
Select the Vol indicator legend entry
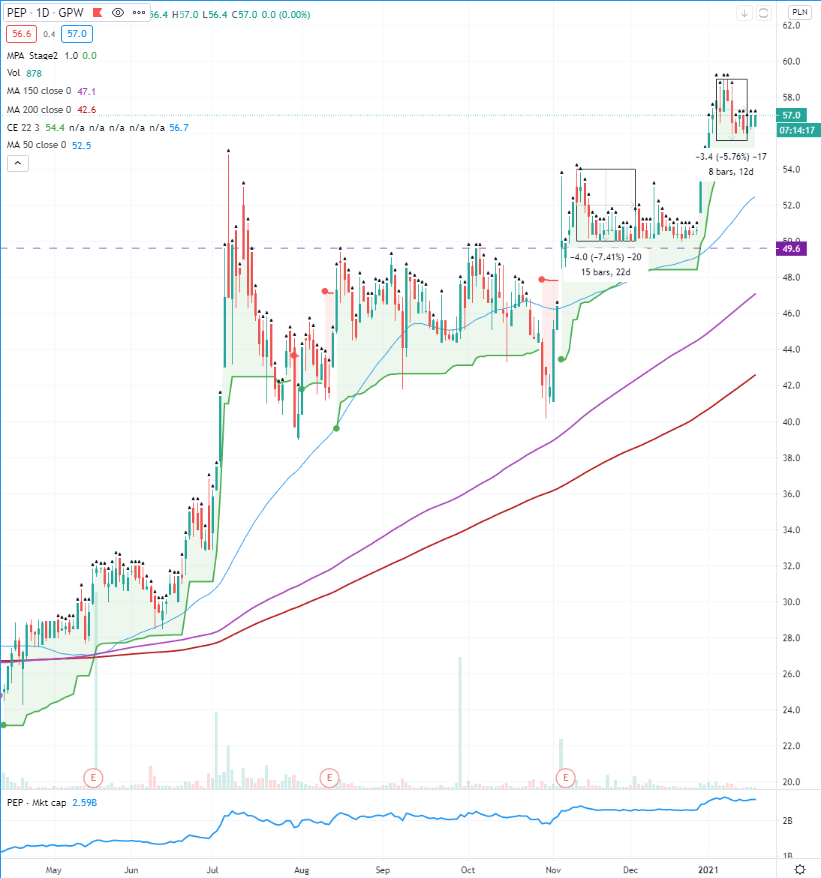(14, 74)
